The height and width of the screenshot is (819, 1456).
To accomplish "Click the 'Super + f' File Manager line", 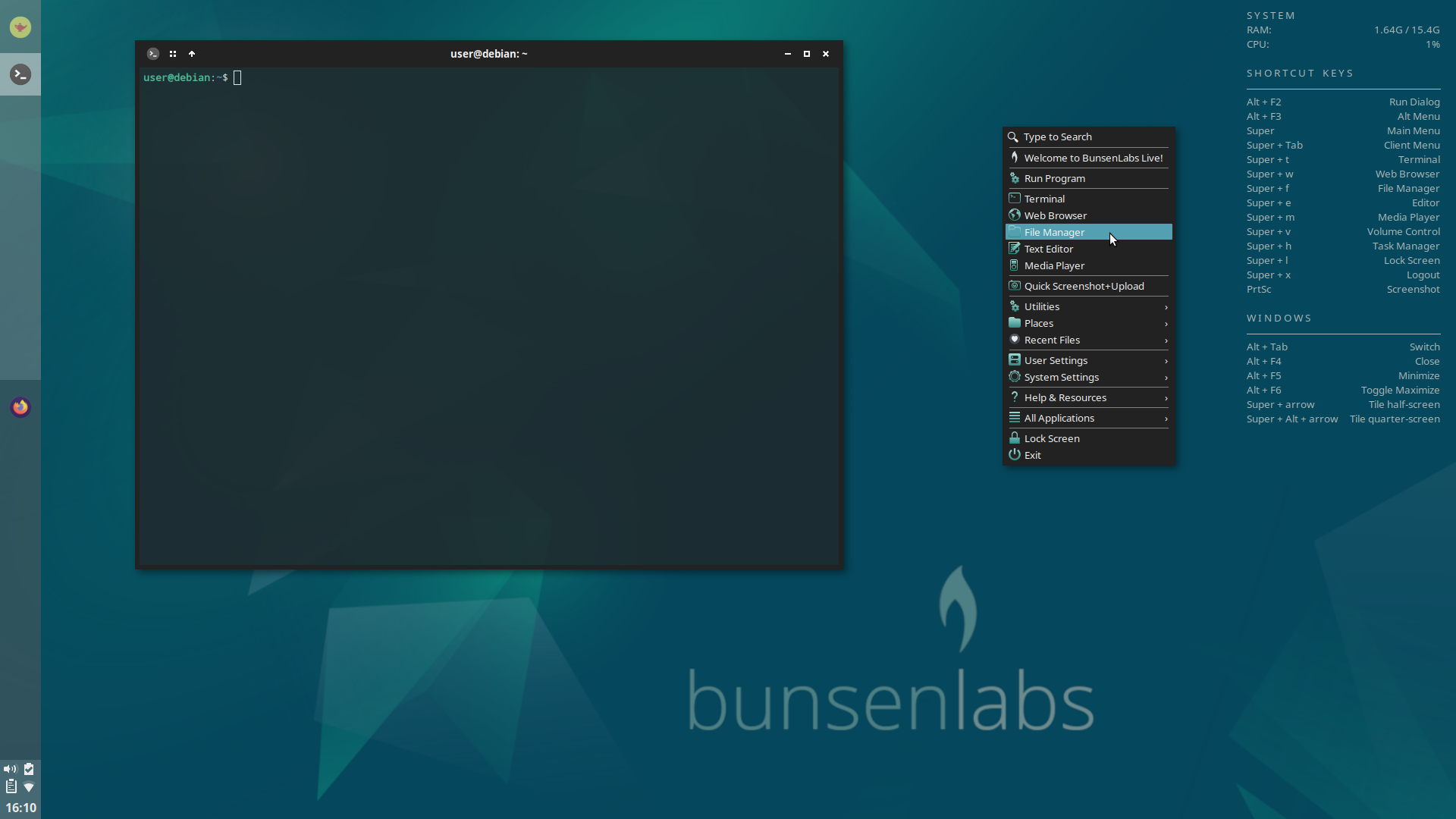I will click(x=1343, y=189).
